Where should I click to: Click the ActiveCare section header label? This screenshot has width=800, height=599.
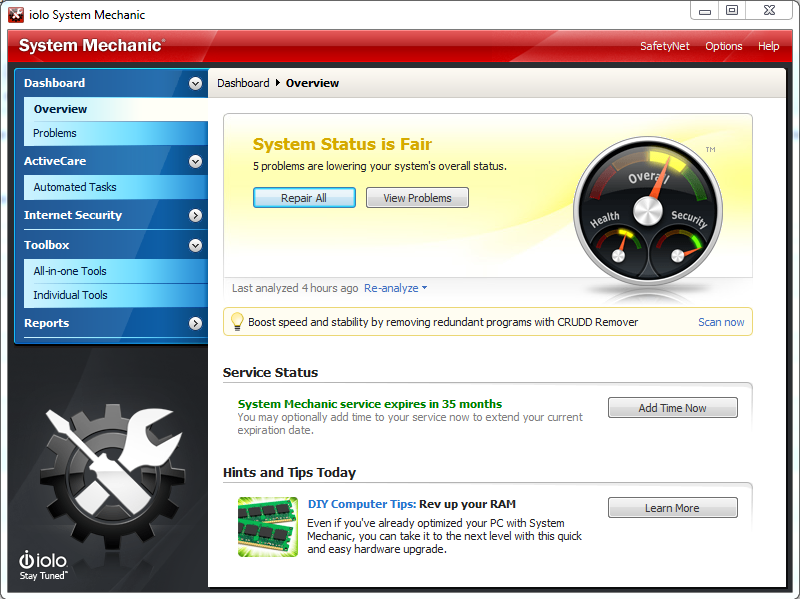pos(55,161)
